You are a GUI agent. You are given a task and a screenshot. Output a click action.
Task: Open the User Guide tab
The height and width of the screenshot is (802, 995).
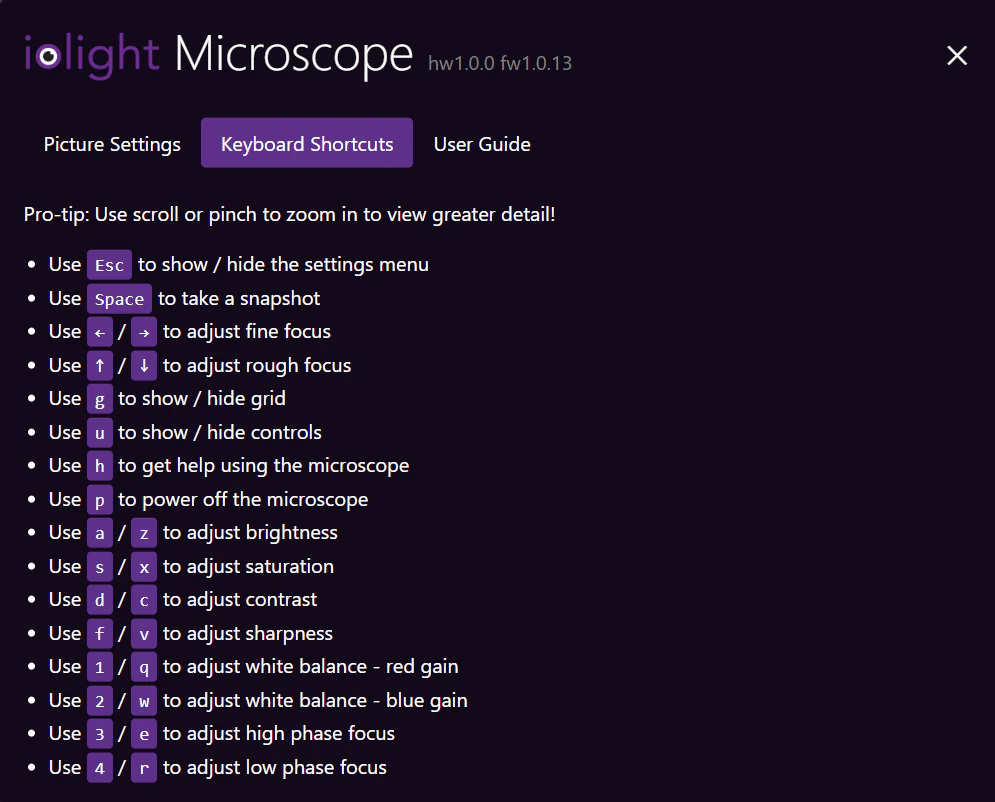click(482, 144)
